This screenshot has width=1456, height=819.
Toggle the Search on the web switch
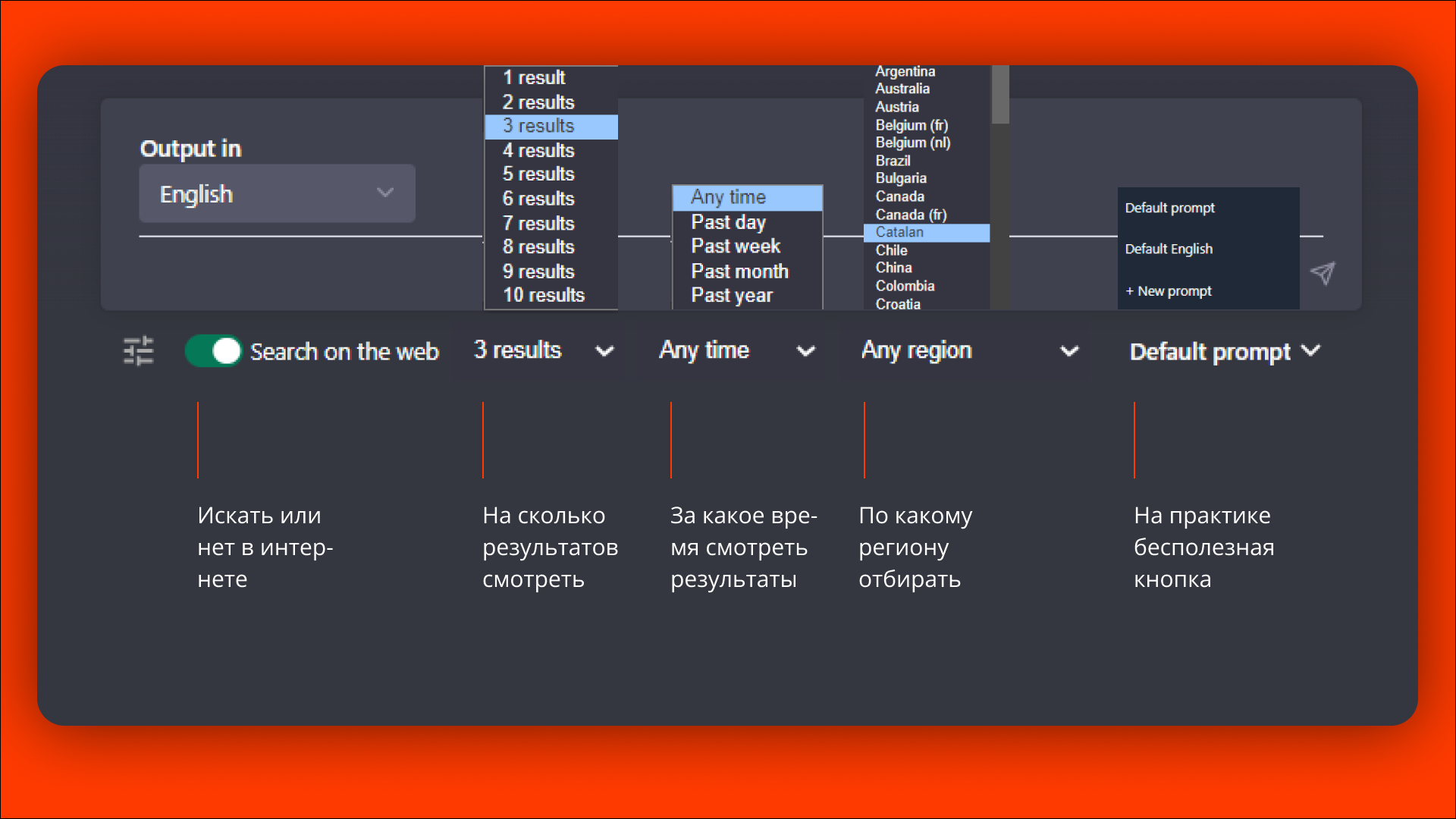[214, 351]
